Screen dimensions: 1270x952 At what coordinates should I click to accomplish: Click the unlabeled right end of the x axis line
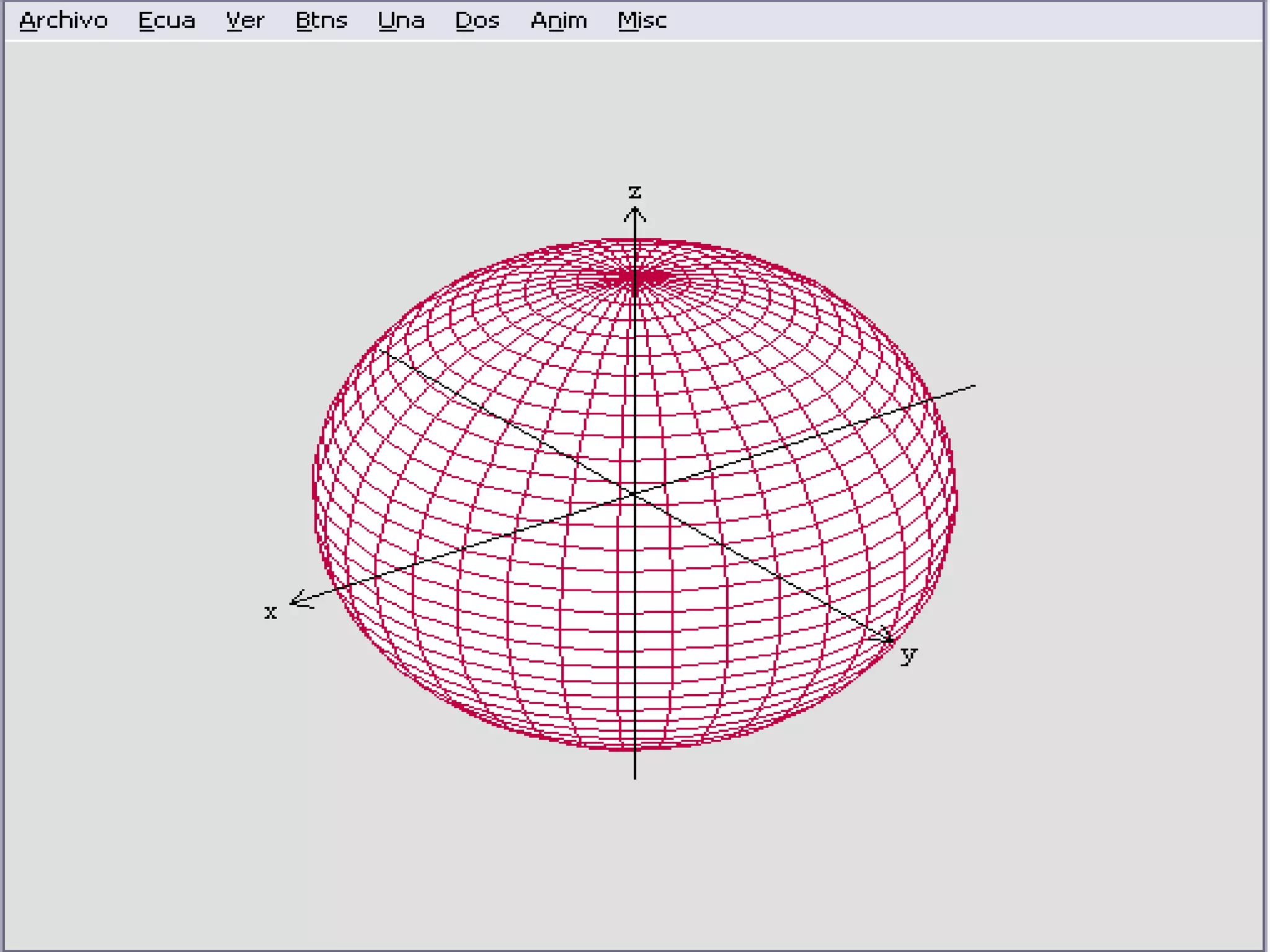pos(974,386)
